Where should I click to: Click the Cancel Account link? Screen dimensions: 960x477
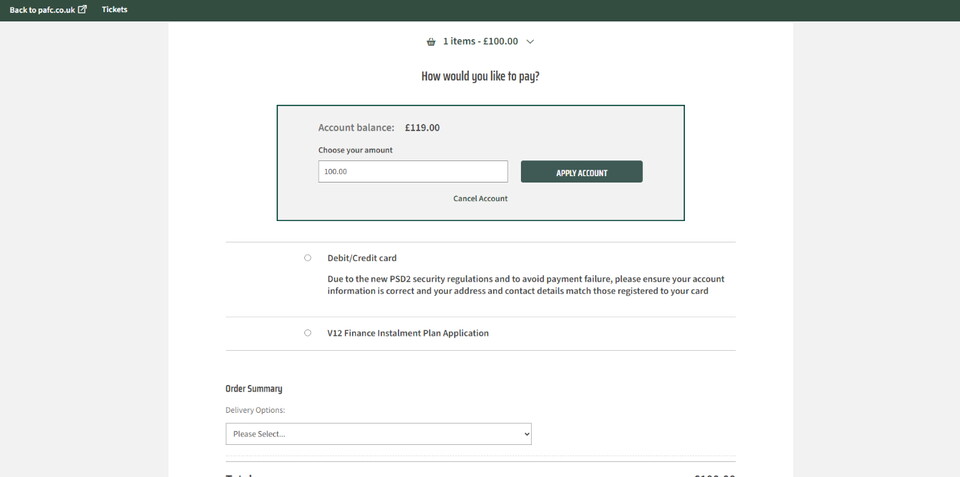[480, 199]
